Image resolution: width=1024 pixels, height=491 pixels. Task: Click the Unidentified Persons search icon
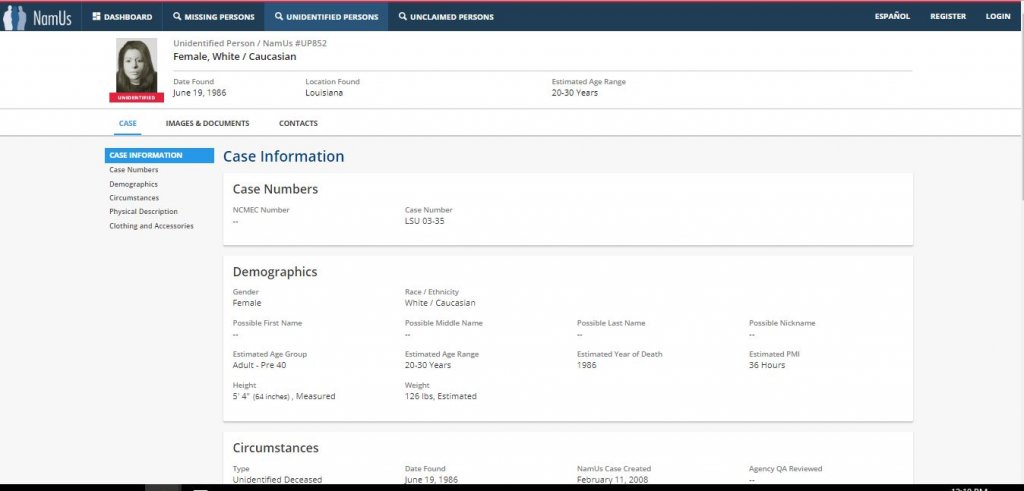[x=279, y=17]
